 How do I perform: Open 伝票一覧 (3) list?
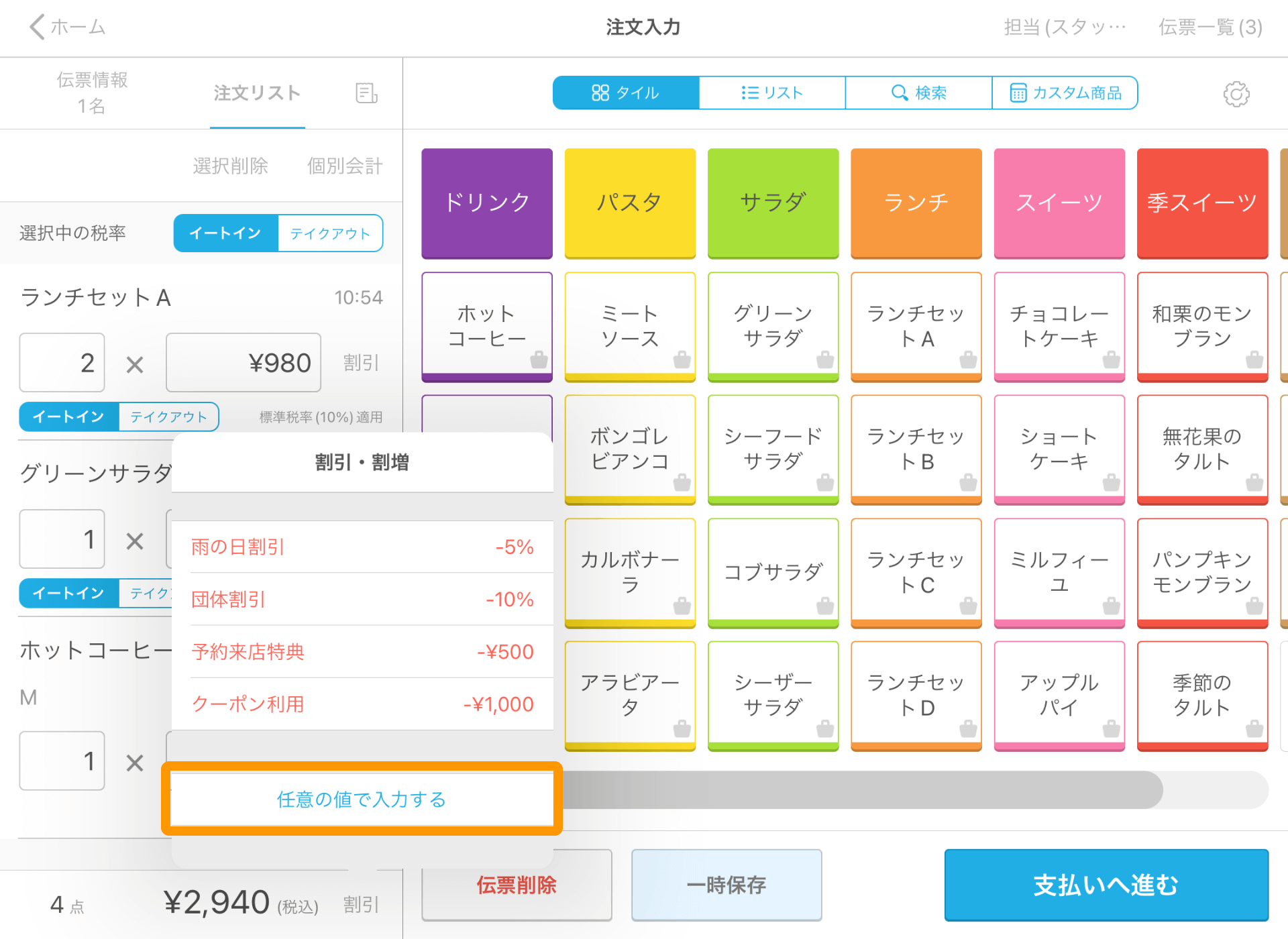click(1210, 27)
